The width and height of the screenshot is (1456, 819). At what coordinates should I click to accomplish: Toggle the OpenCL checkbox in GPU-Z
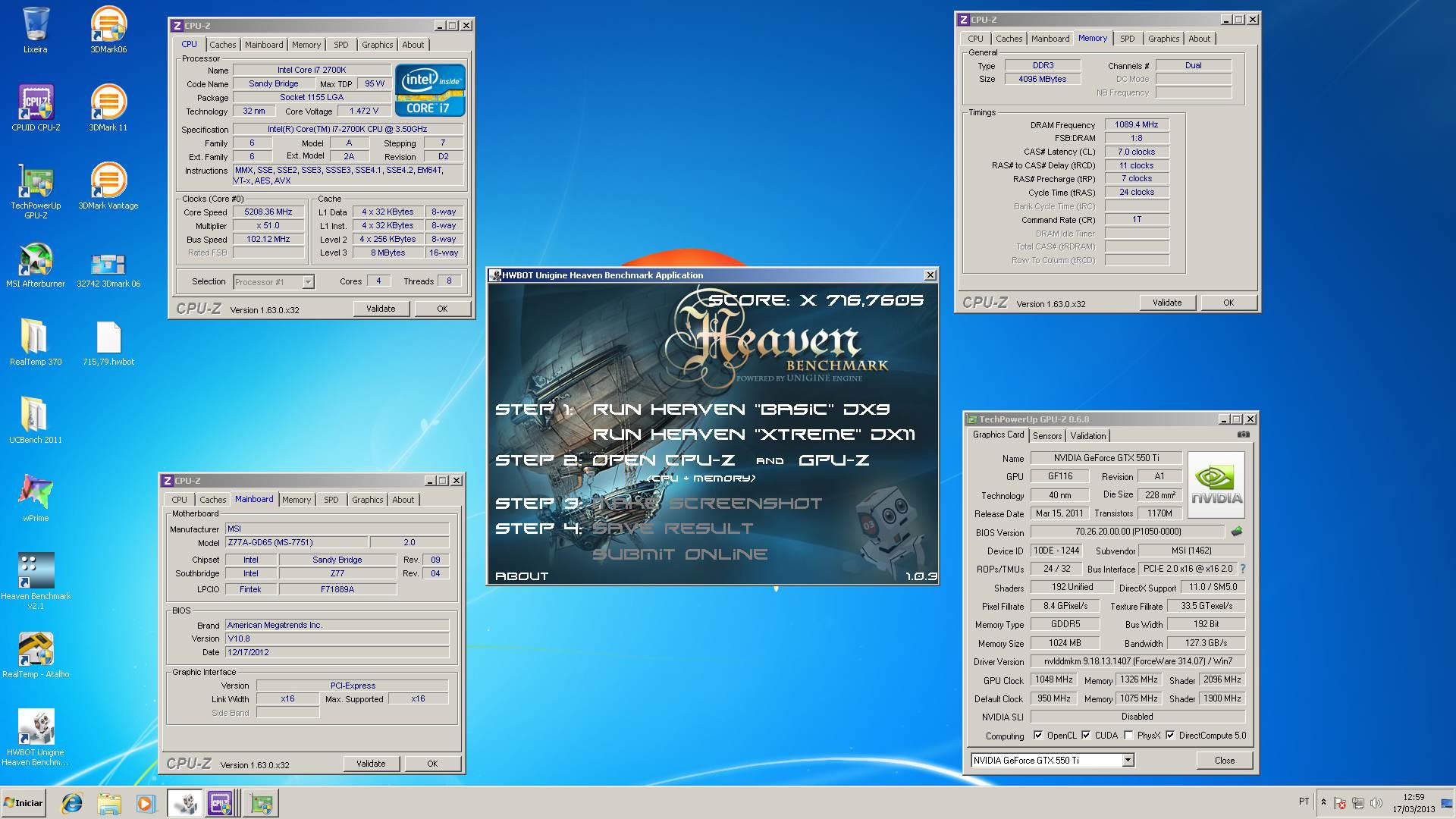(1038, 735)
